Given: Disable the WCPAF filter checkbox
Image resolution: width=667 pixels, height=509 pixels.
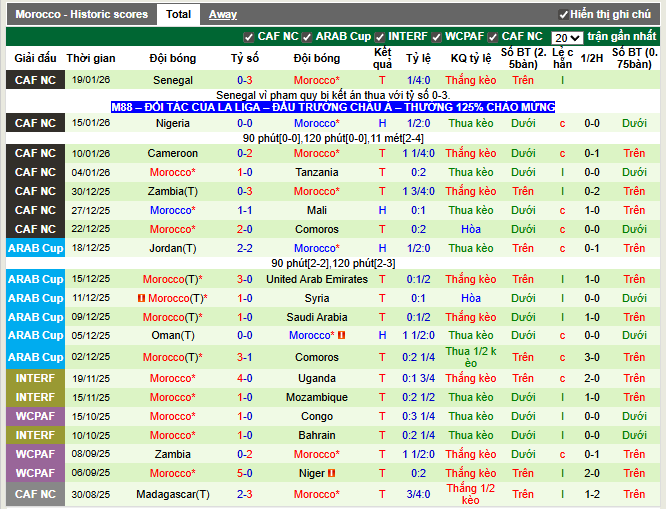Looking at the screenshot, I should [x=436, y=36].
